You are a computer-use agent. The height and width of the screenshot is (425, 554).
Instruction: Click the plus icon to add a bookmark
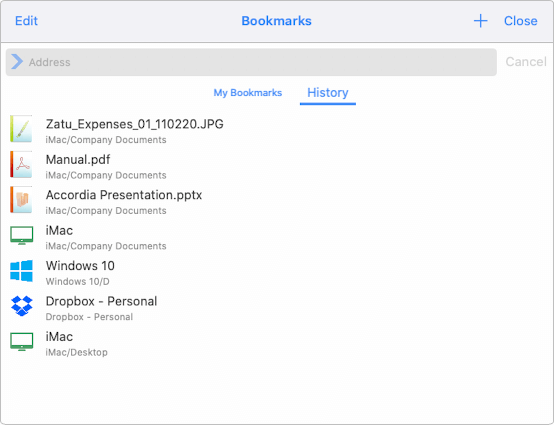(x=481, y=21)
